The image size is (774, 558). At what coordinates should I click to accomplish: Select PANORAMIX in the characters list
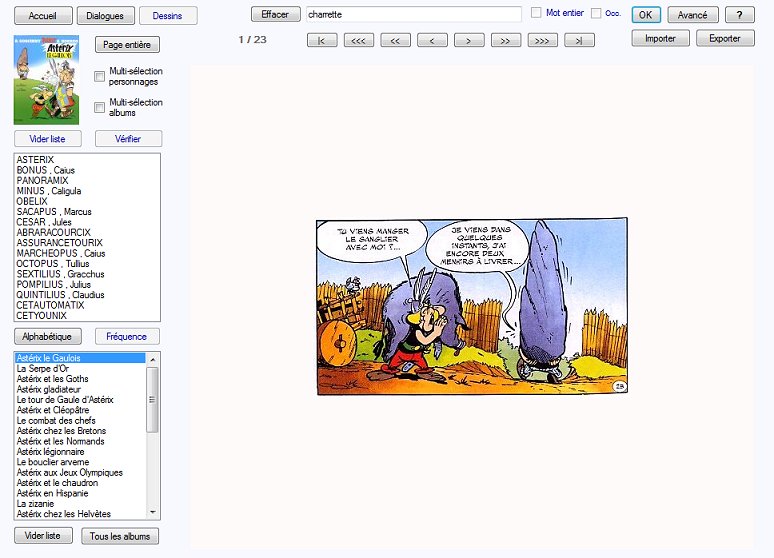click(x=42, y=180)
